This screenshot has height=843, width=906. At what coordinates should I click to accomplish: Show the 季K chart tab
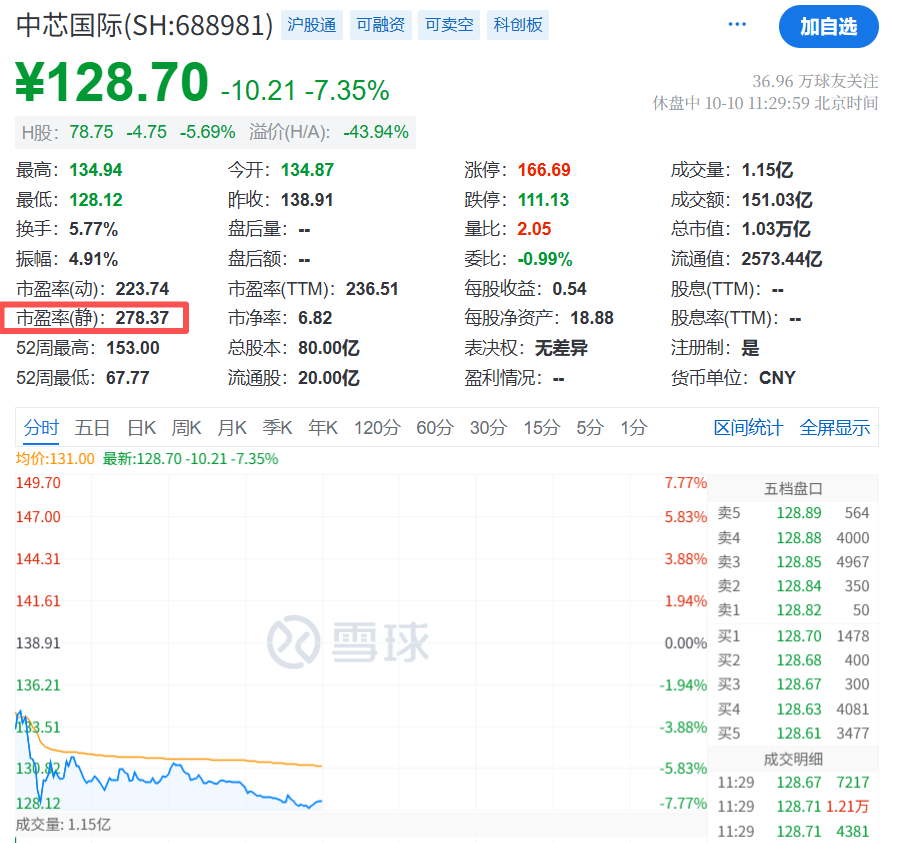(x=277, y=428)
